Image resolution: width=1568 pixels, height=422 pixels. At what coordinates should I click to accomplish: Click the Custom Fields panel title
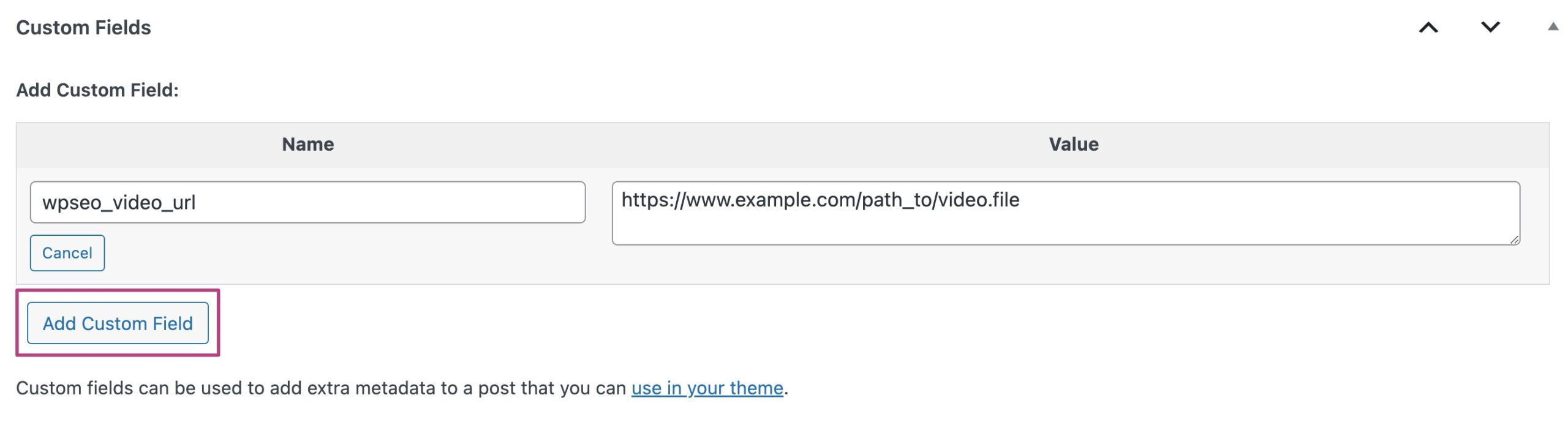pos(83,28)
